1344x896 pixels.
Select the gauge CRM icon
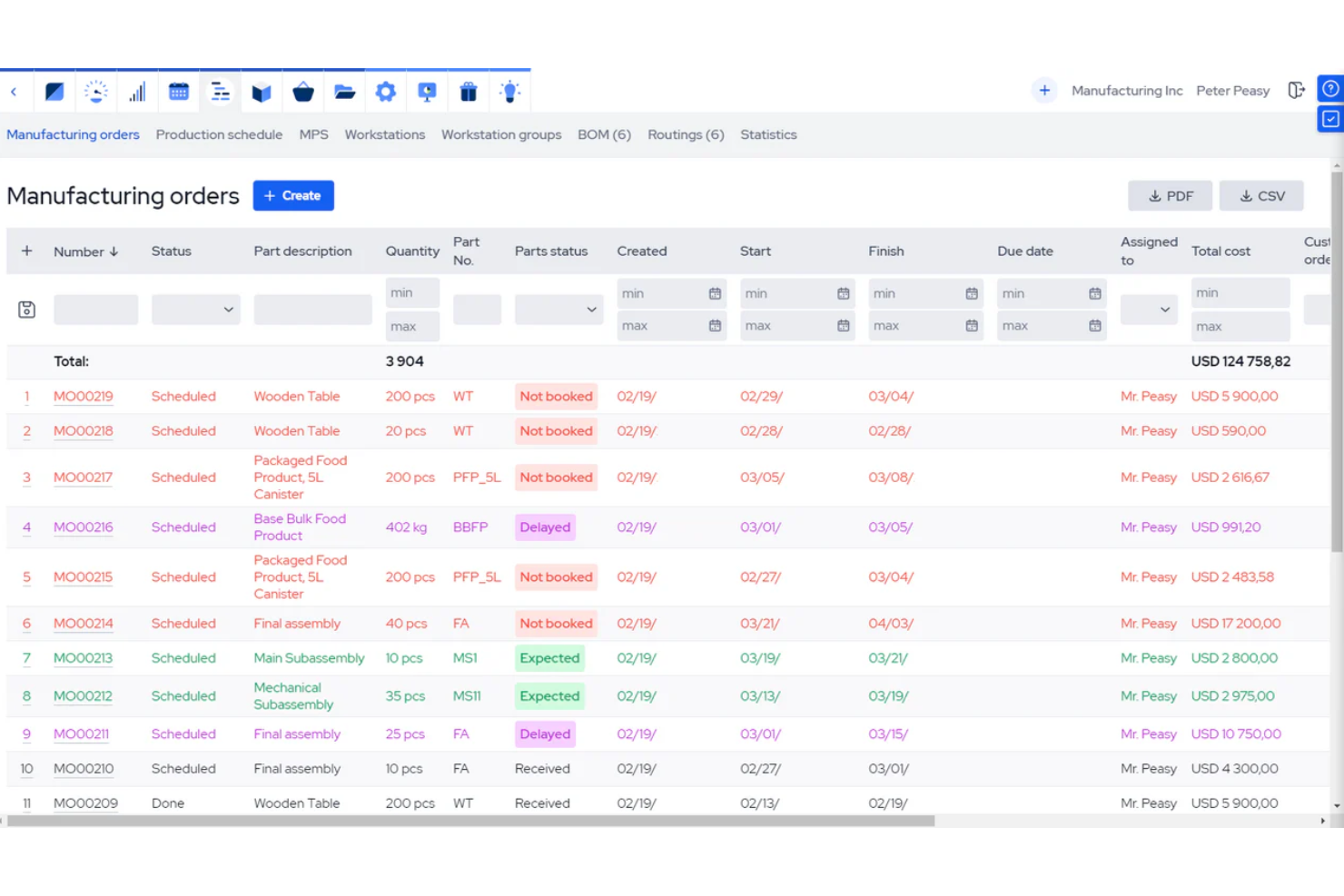(96, 91)
